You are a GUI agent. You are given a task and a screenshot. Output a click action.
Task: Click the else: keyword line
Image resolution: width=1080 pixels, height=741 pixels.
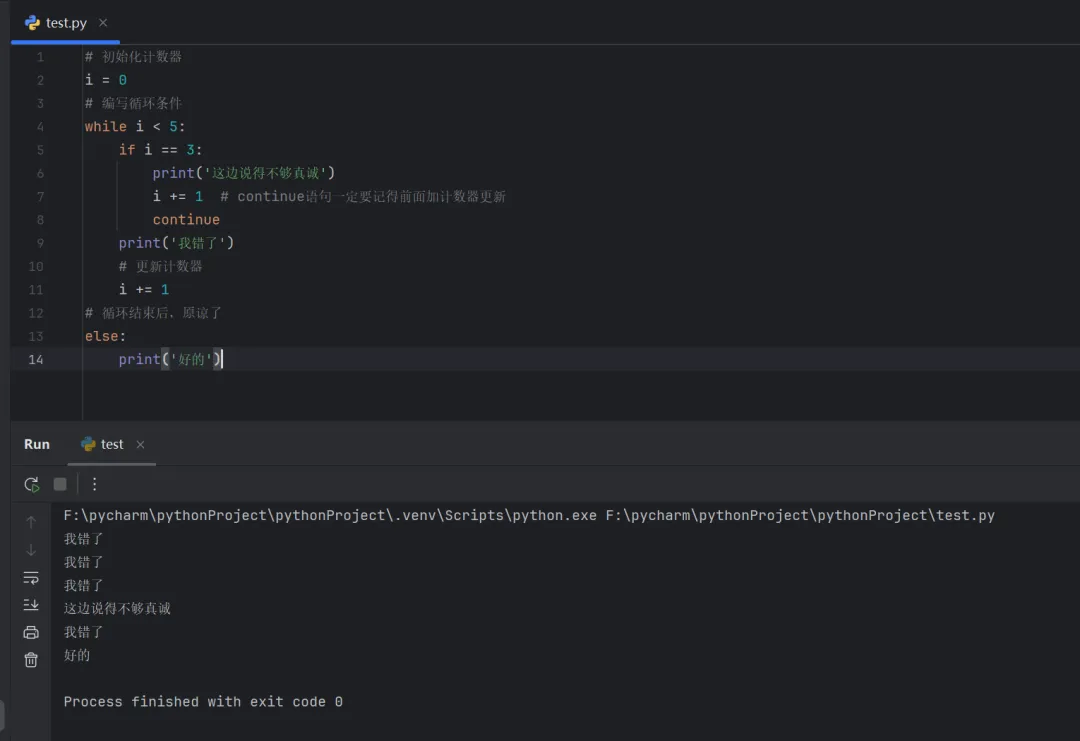point(105,336)
